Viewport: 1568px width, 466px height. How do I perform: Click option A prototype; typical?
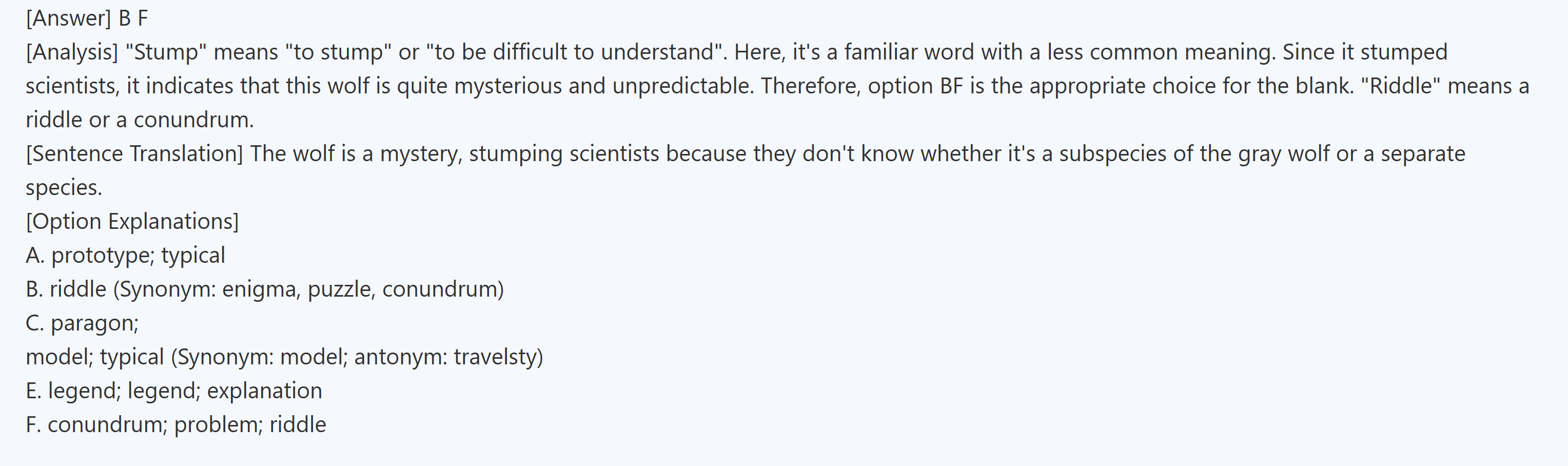coord(125,255)
